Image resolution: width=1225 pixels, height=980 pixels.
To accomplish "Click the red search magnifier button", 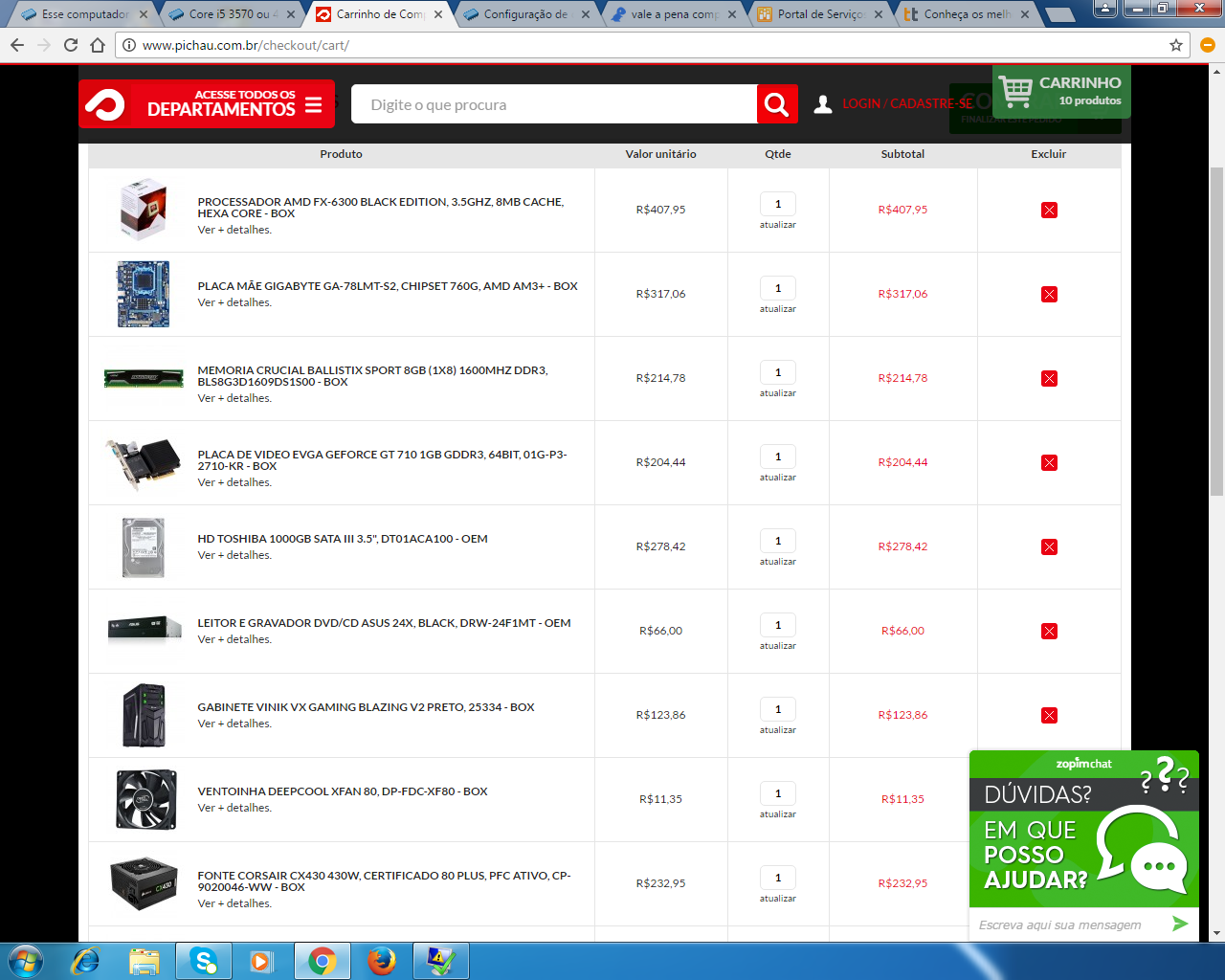I will (777, 104).
